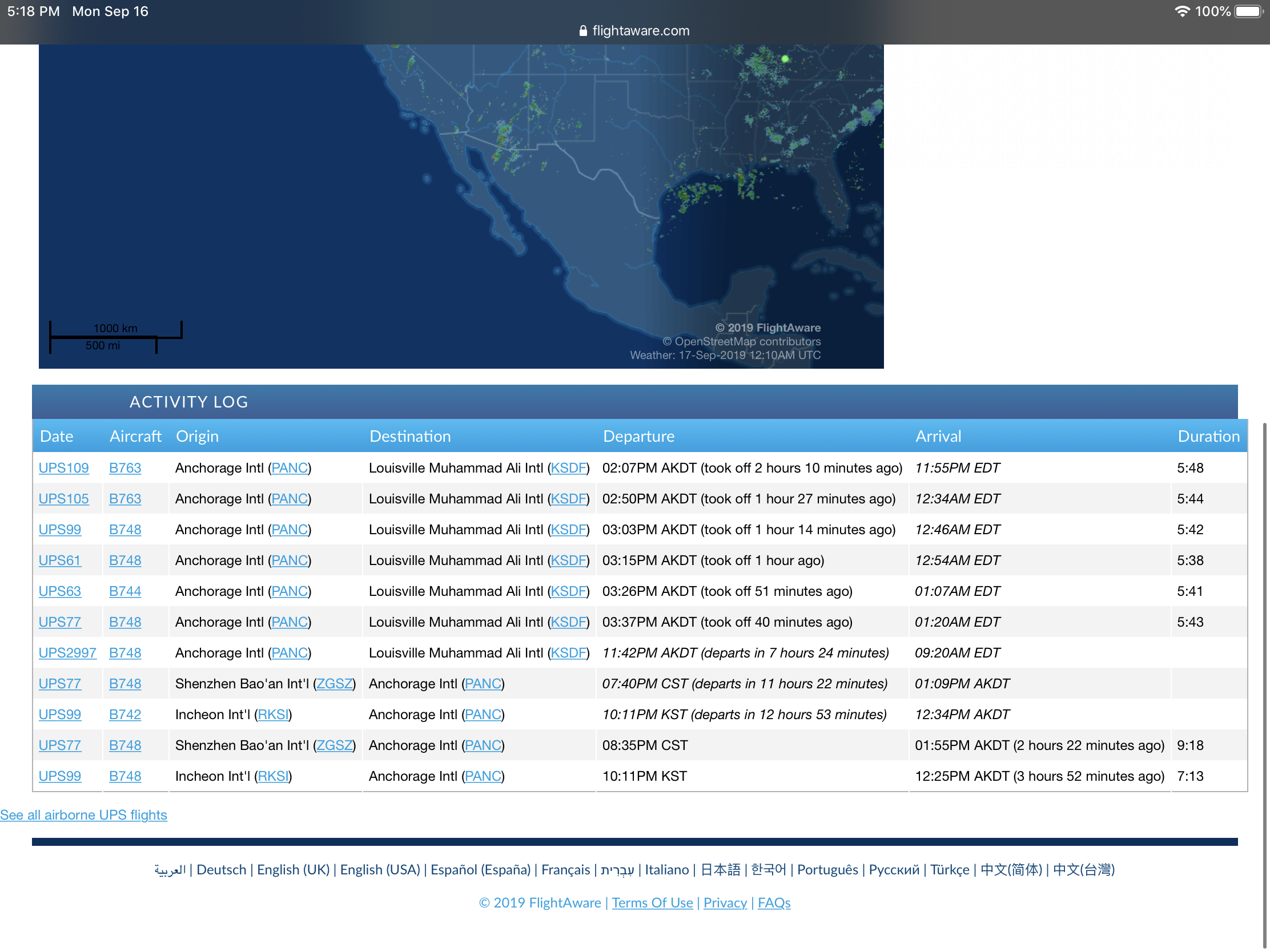Sort by the Date column header
This screenshot has height=952, width=1270.
pos(57,437)
